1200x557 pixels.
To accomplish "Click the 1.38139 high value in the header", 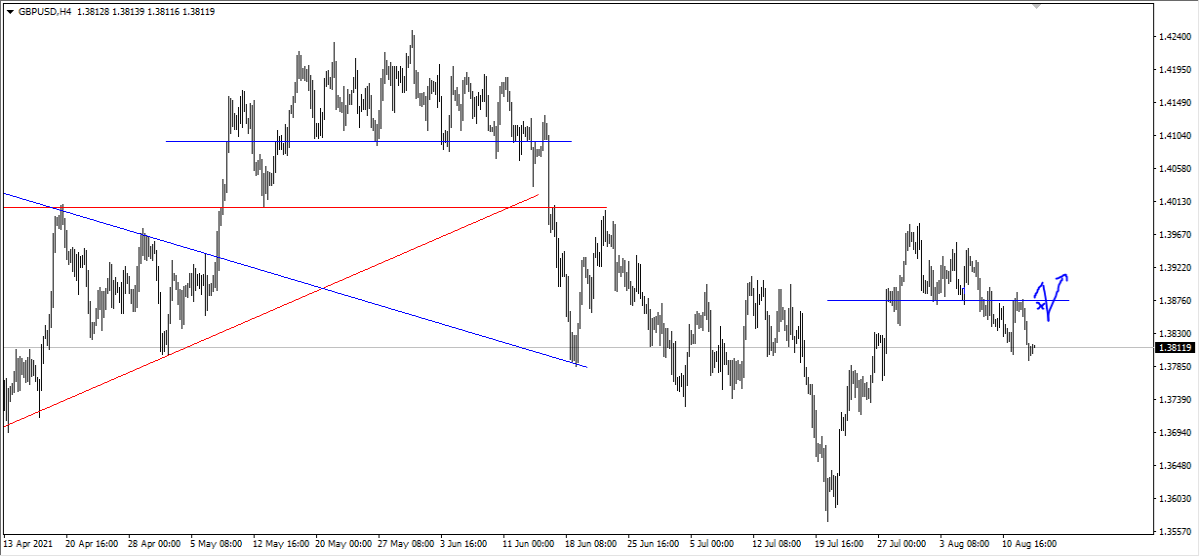I will pyautogui.click(x=126, y=12).
